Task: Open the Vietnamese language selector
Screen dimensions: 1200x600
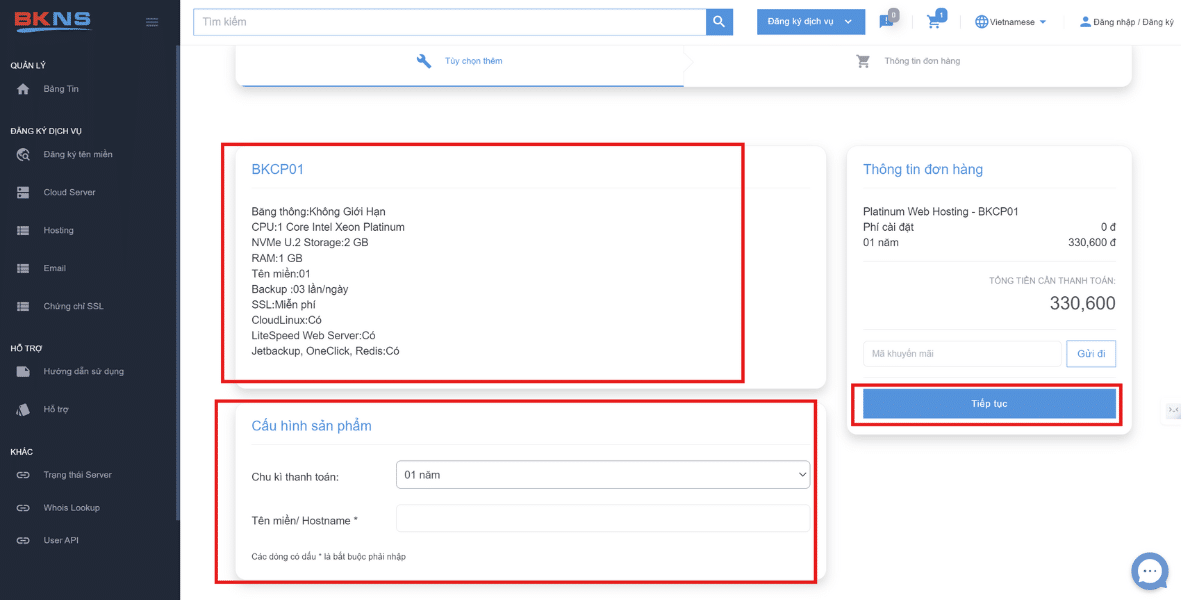Action: (1010, 22)
